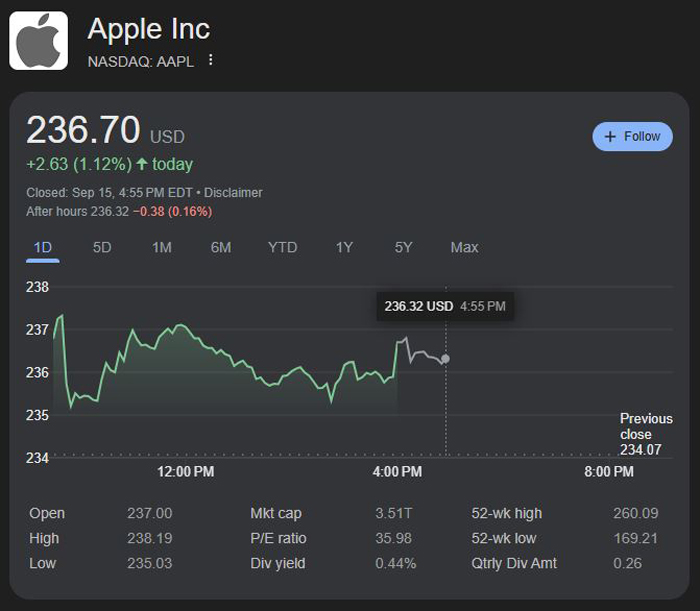Click the 52-wk high label
Image resolution: width=700 pixels, height=611 pixels.
point(507,513)
